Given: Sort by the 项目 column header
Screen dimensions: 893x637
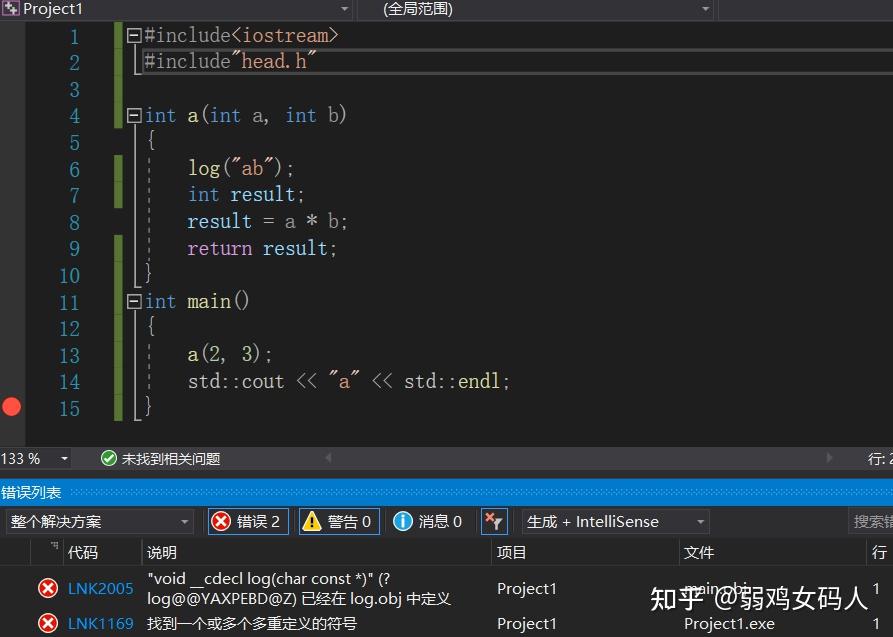Looking at the screenshot, I should click(x=511, y=553).
